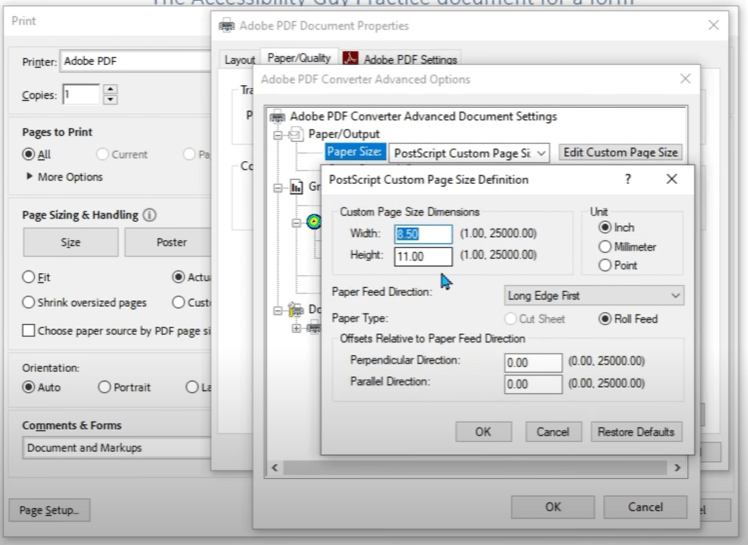Open the Paper Size dropdown
748x545 pixels.
pyautogui.click(x=469, y=153)
